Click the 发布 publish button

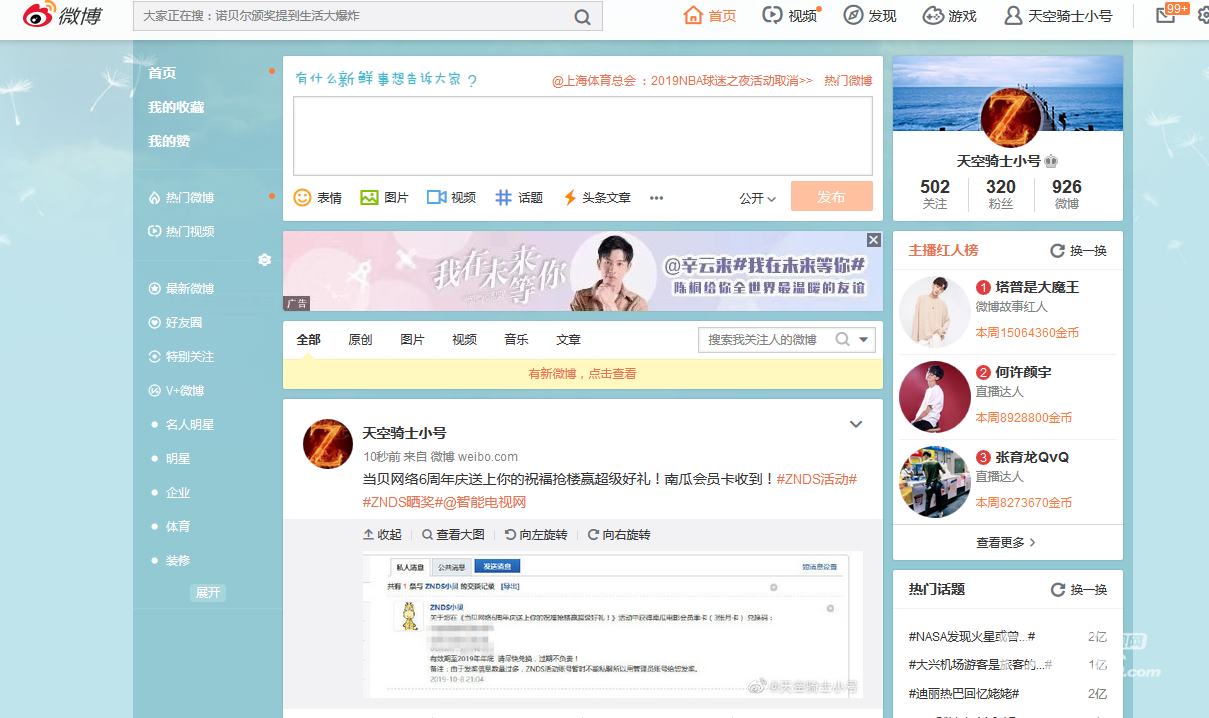pos(831,197)
